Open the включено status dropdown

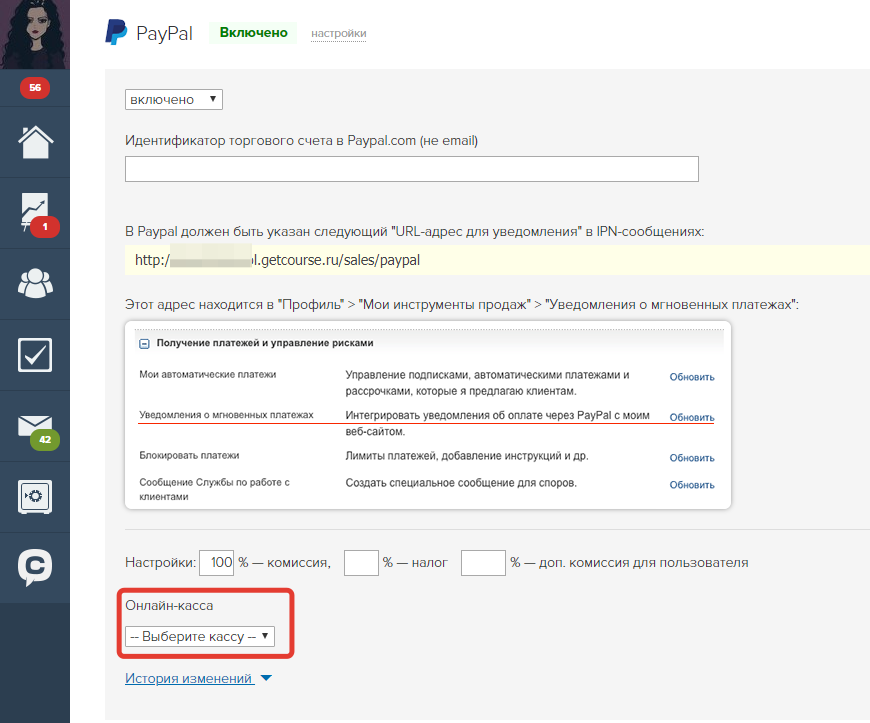click(174, 99)
